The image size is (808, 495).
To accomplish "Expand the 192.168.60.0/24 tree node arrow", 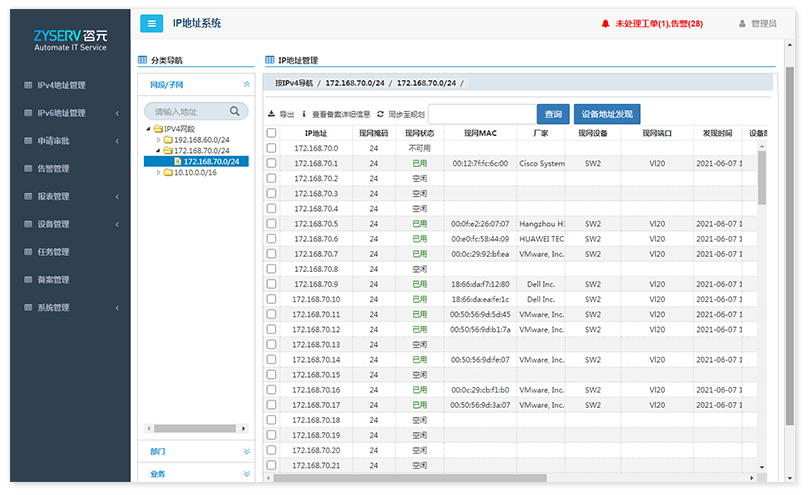I will click(x=158, y=140).
